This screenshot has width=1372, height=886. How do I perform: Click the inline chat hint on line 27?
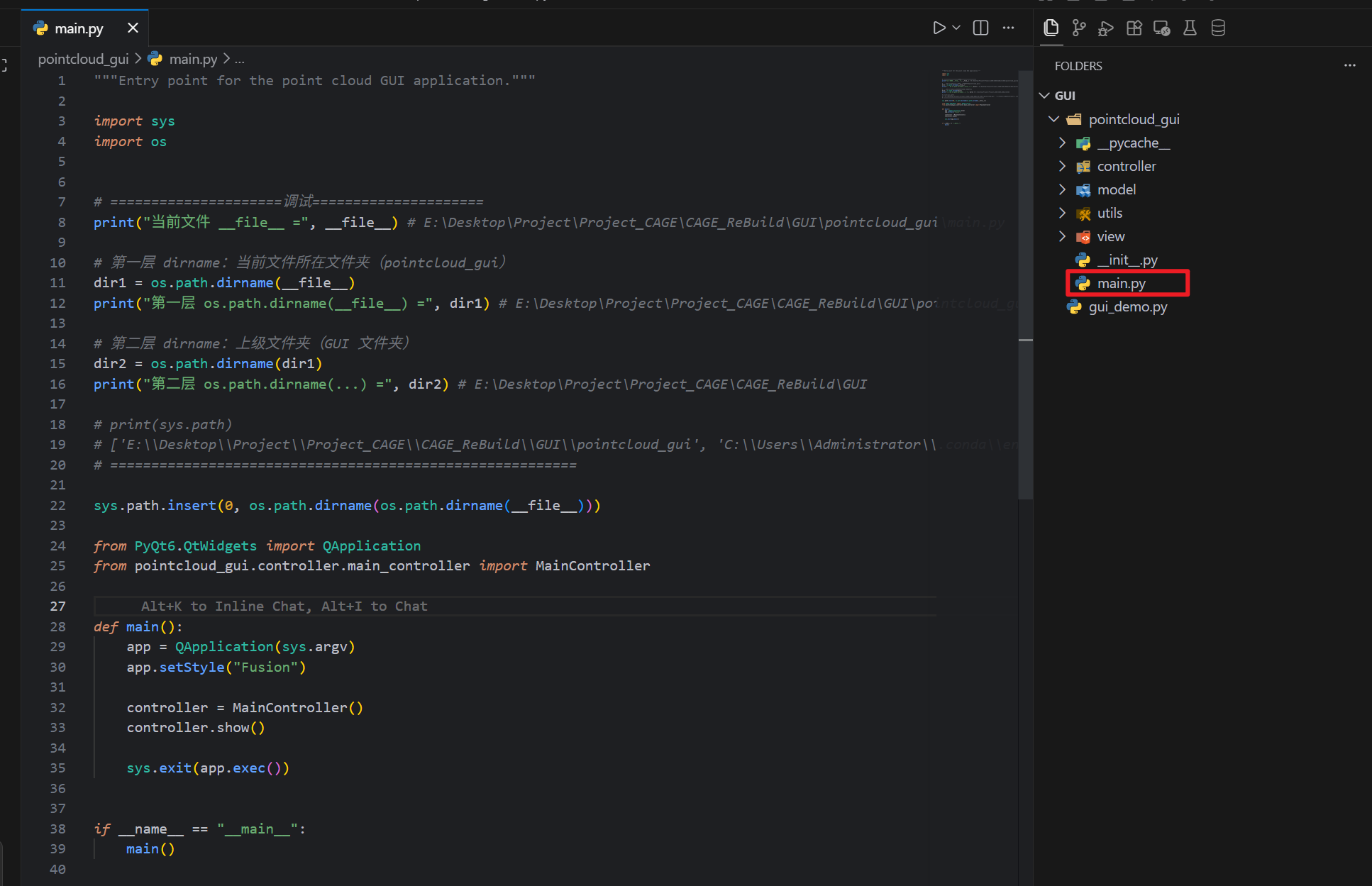tap(284, 606)
